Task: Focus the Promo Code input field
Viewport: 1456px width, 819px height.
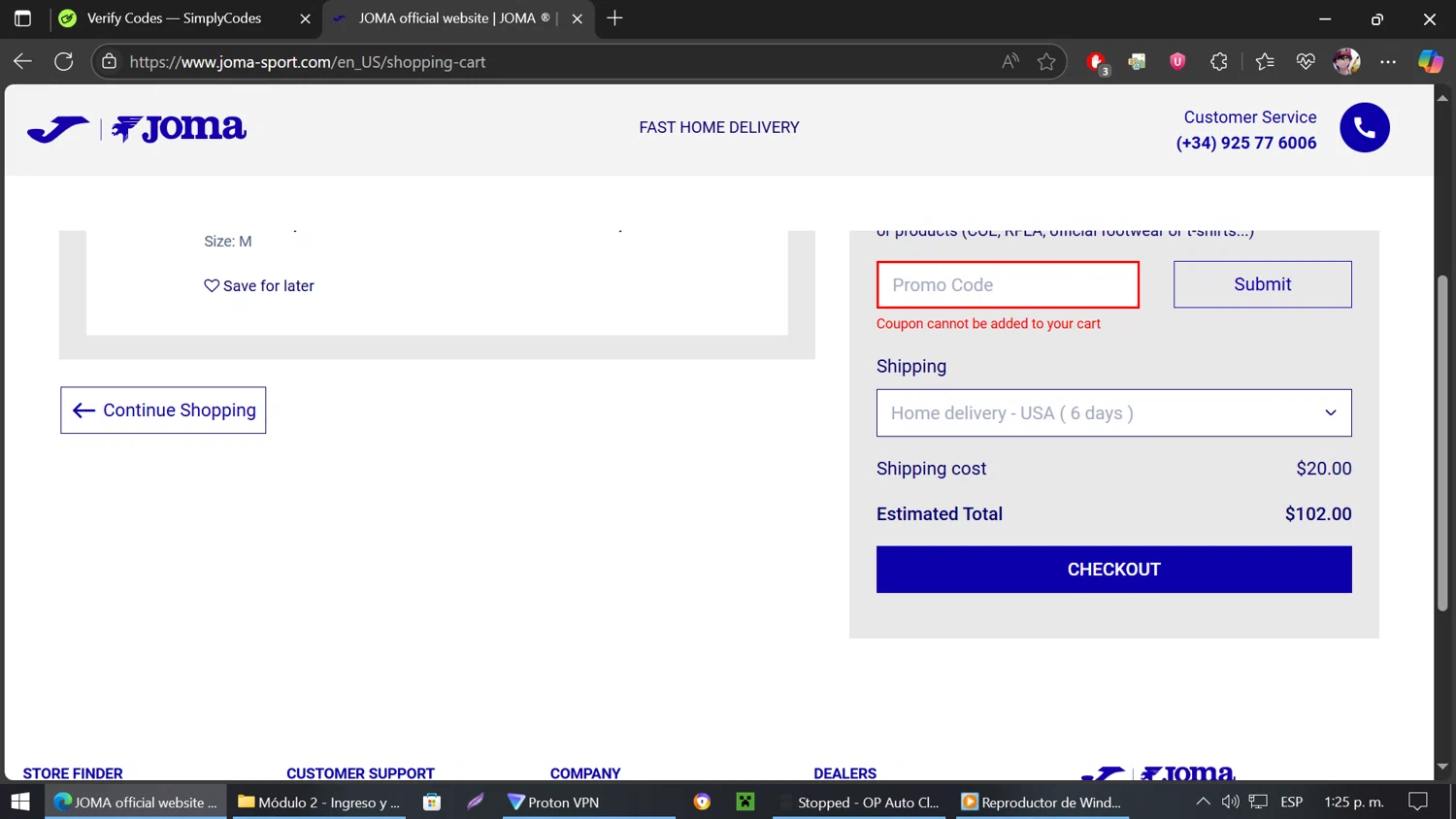Action: coord(1008,285)
